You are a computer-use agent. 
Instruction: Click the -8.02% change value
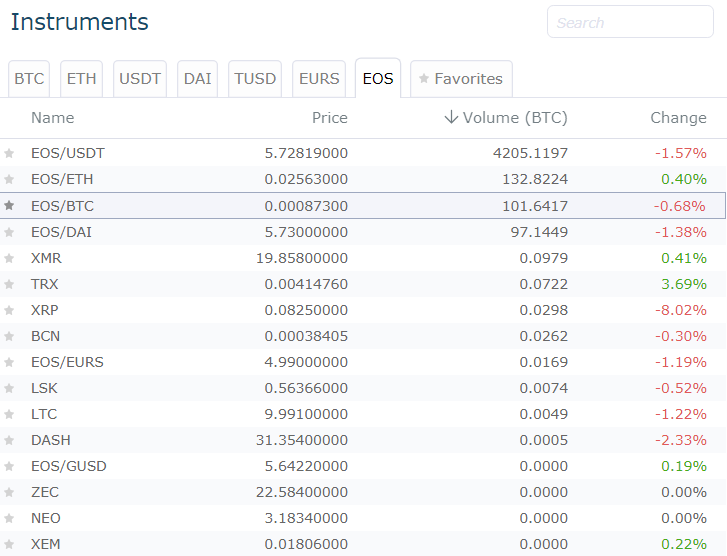point(681,310)
